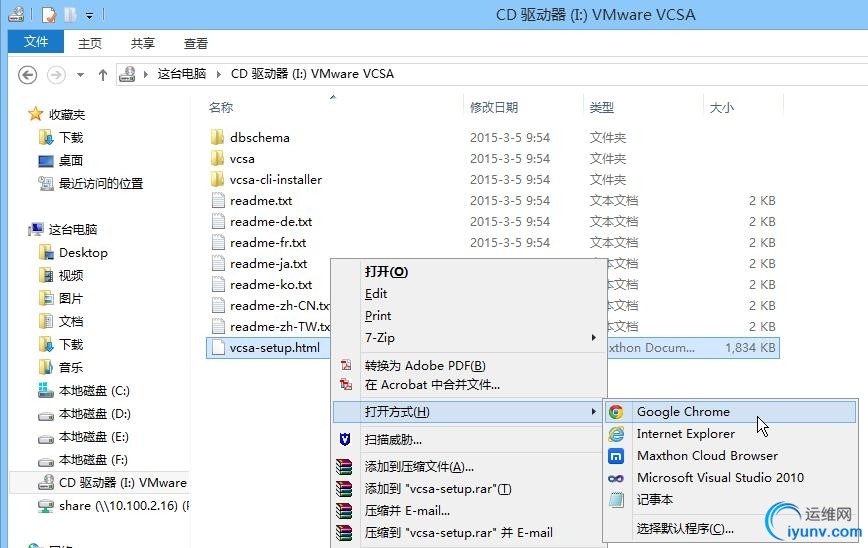Open 本地磁盘 (C:) in sidebar

pyautogui.click(x=94, y=390)
